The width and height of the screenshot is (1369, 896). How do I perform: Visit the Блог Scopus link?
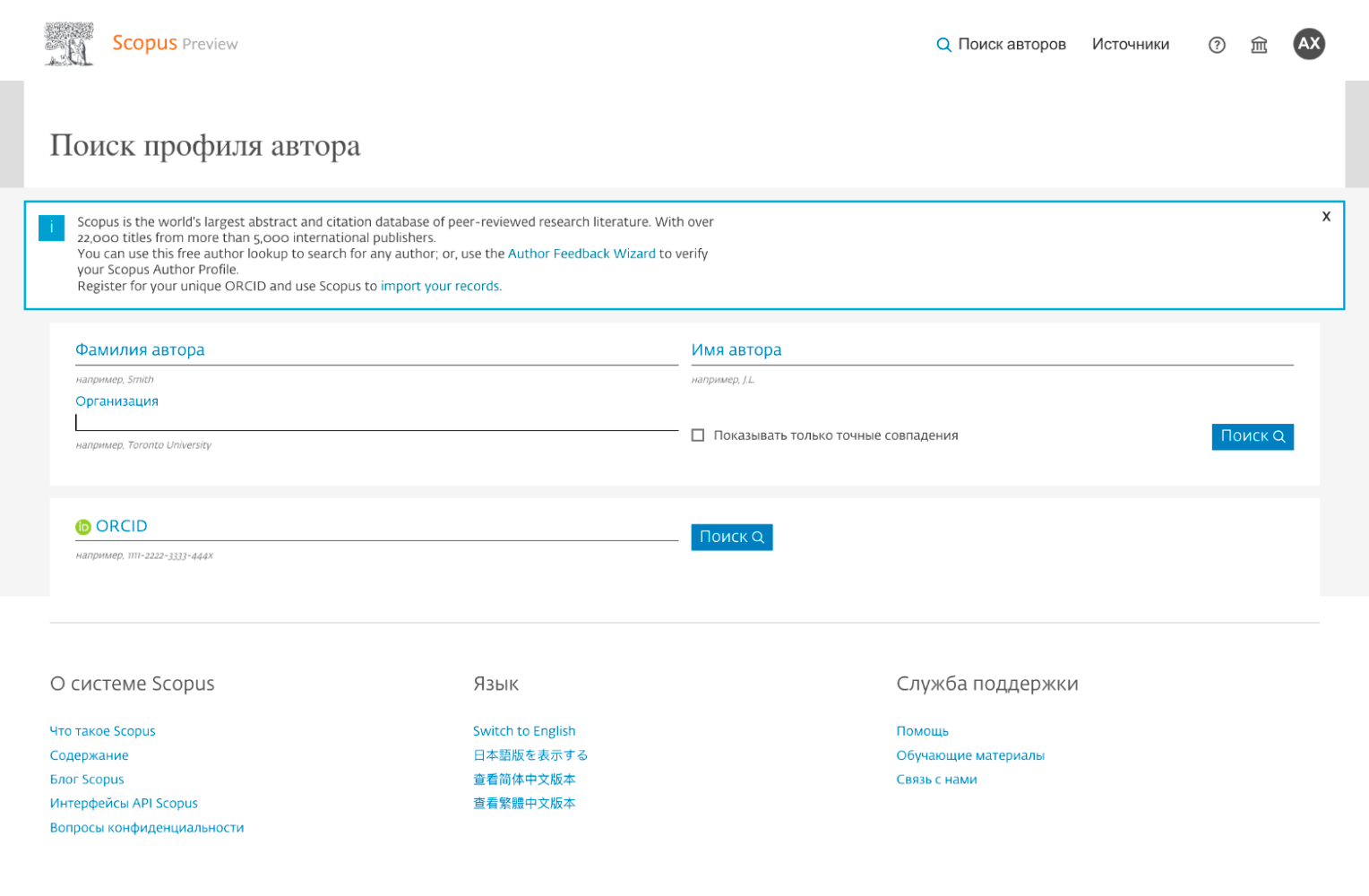tap(87, 780)
